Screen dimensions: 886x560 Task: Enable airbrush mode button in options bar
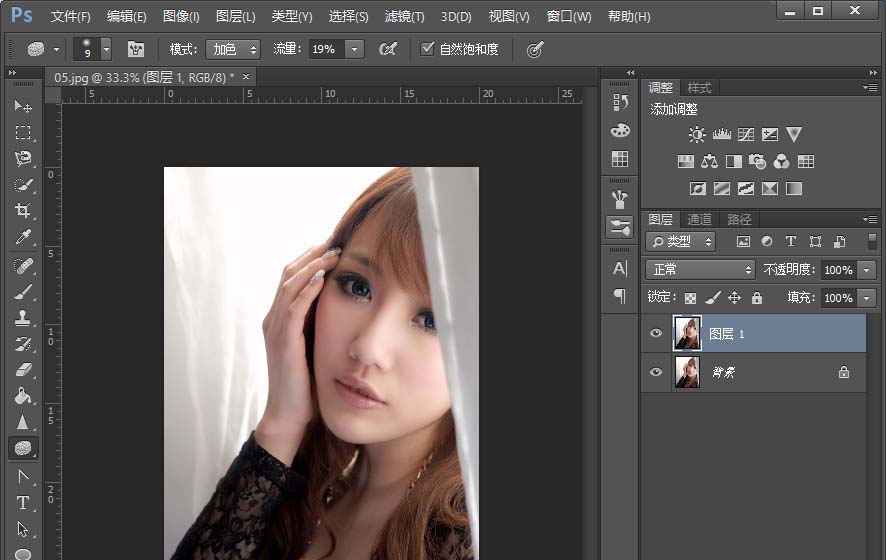[x=388, y=49]
